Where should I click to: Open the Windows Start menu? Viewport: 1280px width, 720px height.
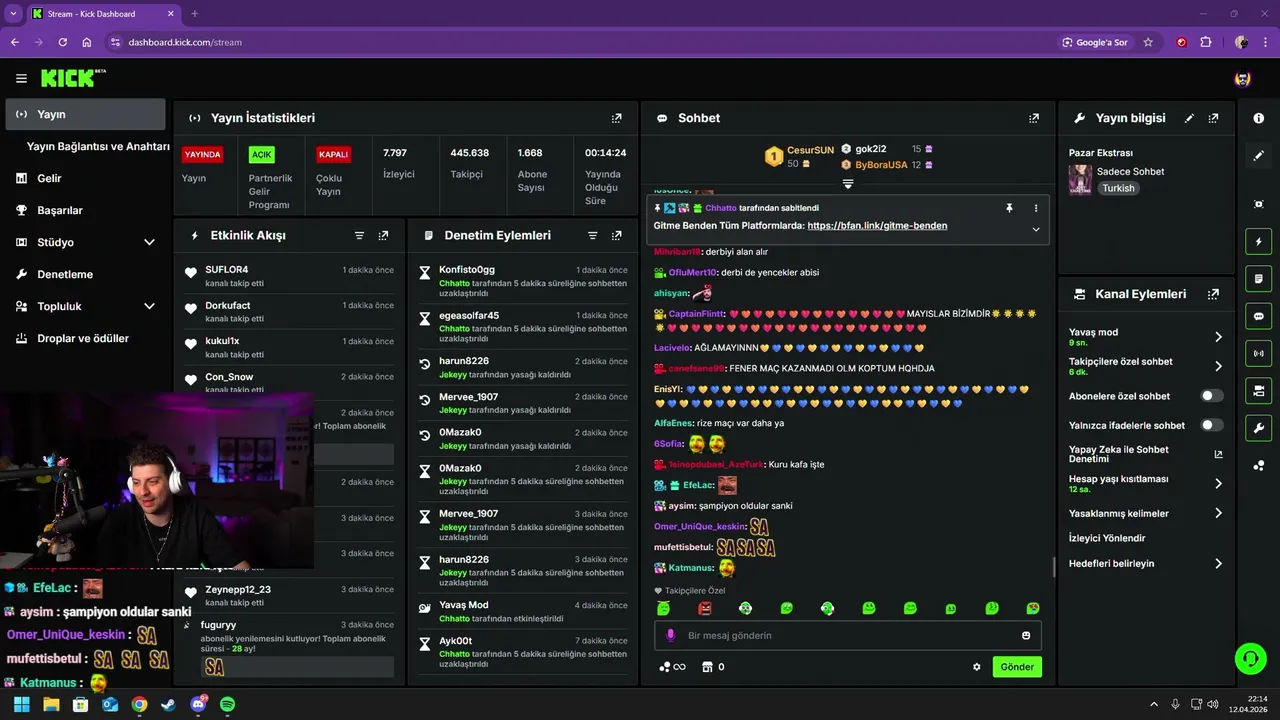pyautogui.click(x=21, y=704)
